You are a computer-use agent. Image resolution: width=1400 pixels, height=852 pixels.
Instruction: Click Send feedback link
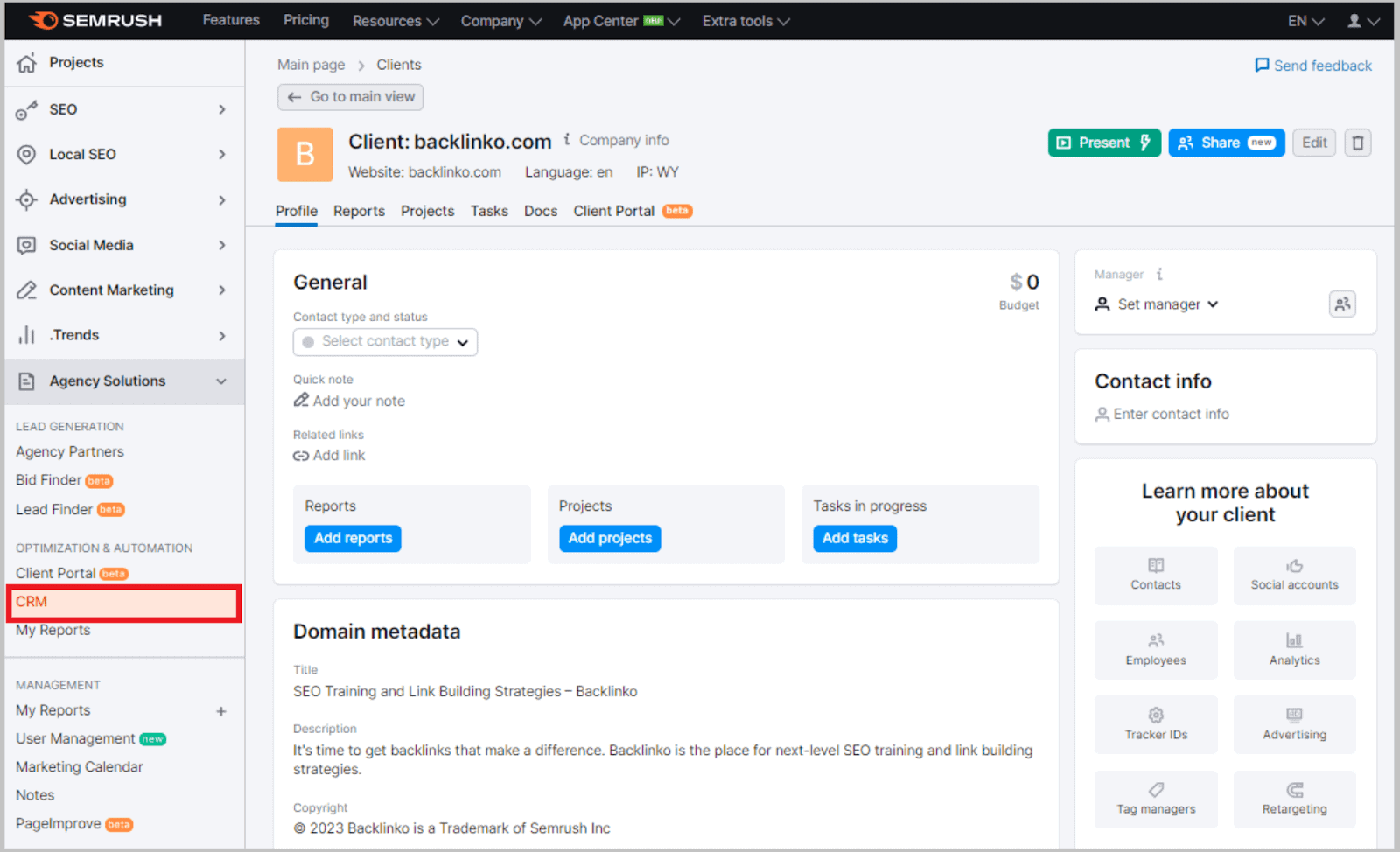click(1313, 66)
